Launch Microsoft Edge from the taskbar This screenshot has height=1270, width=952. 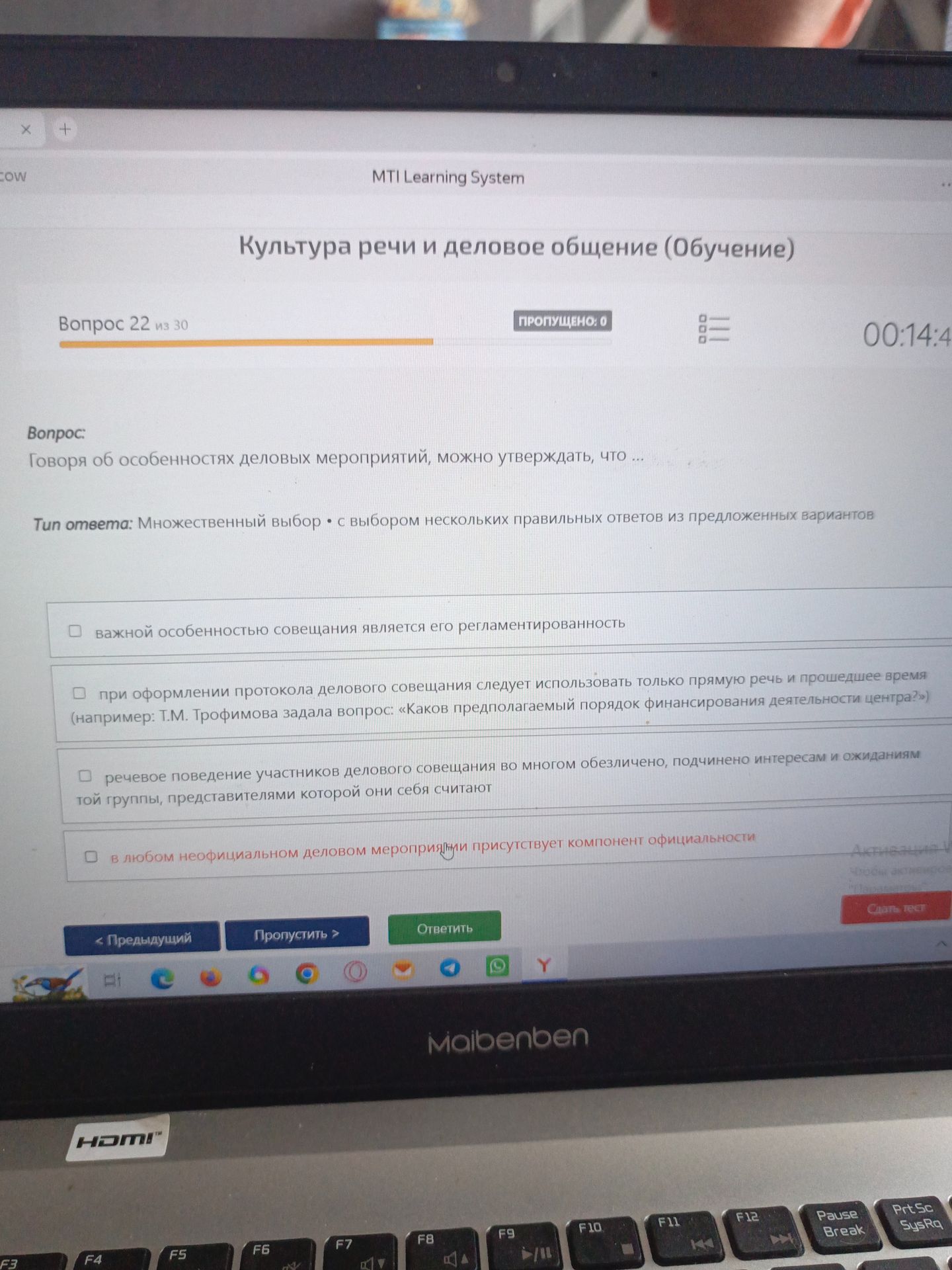pyautogui.click(x=162, y=978)
